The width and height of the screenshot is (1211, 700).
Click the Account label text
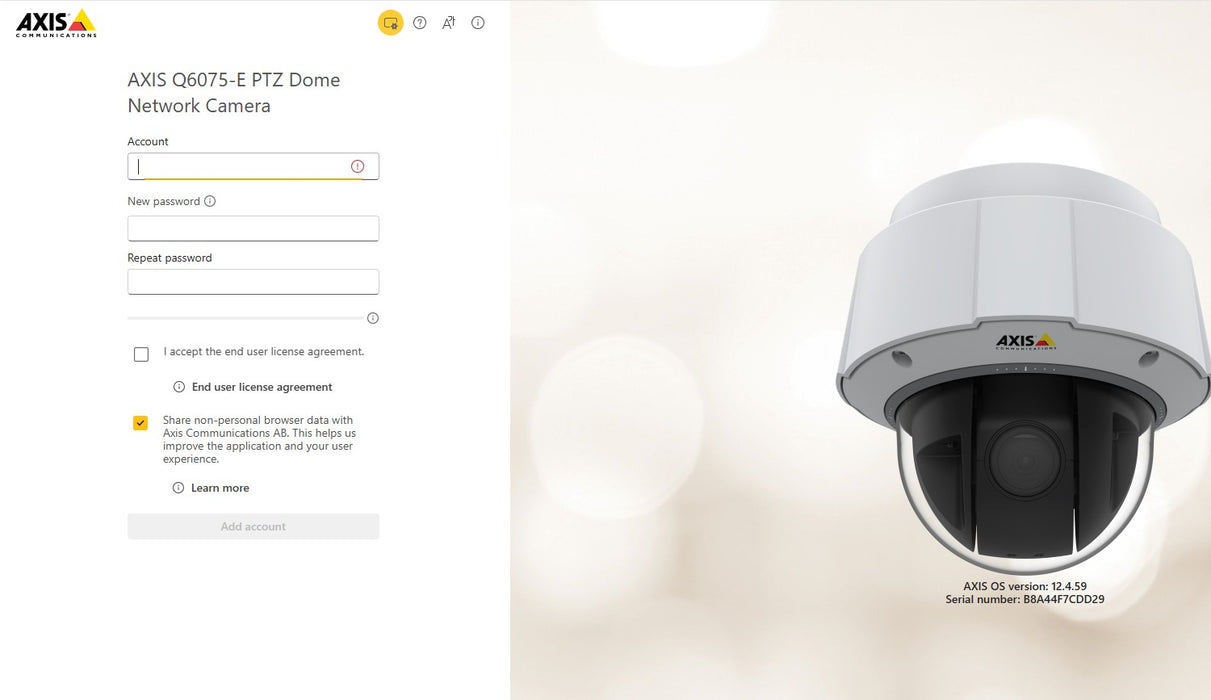[x=148, y=142]
